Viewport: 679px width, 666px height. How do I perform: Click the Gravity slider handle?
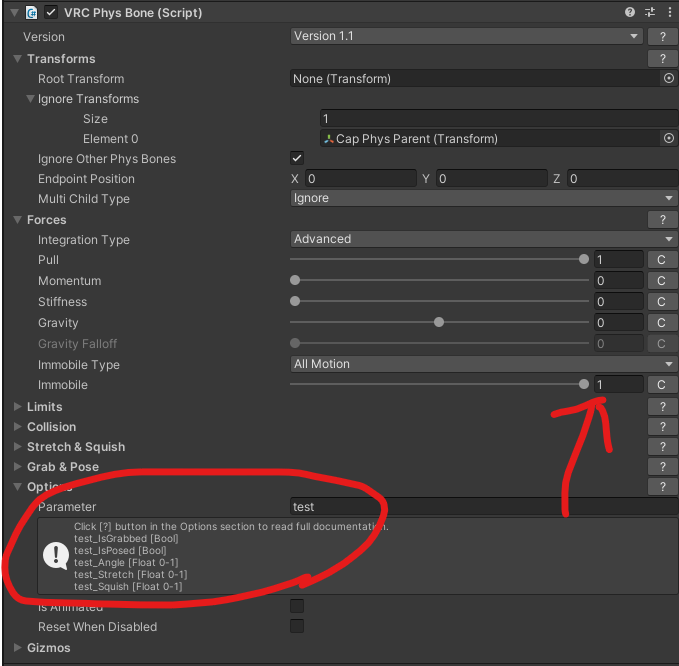[x=439, y=322]
